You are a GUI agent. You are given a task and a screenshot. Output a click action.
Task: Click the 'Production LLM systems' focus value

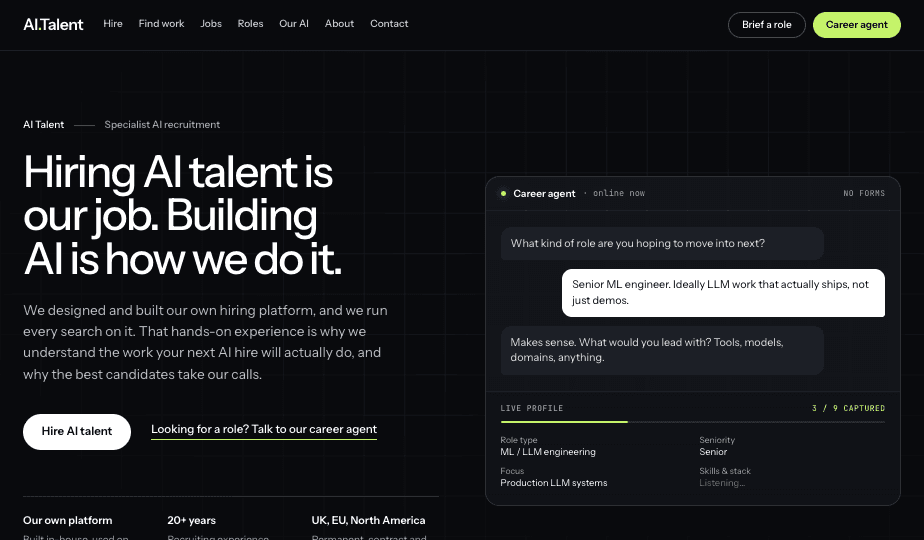(554, 483)
